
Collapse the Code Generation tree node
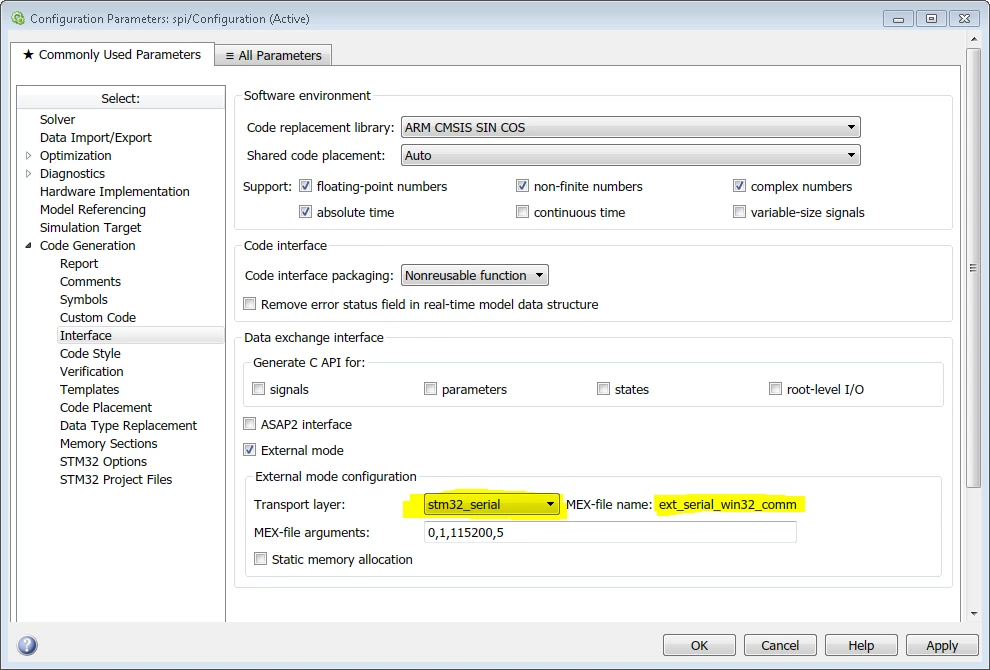(28, 246)
